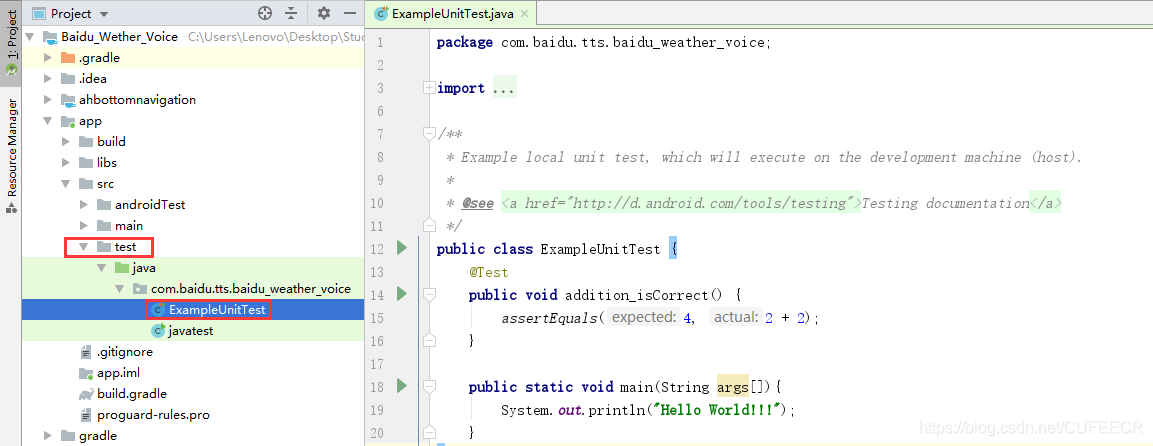
Task: Select ExampleUnitTest in the project tree
Action: coord(217,310)
